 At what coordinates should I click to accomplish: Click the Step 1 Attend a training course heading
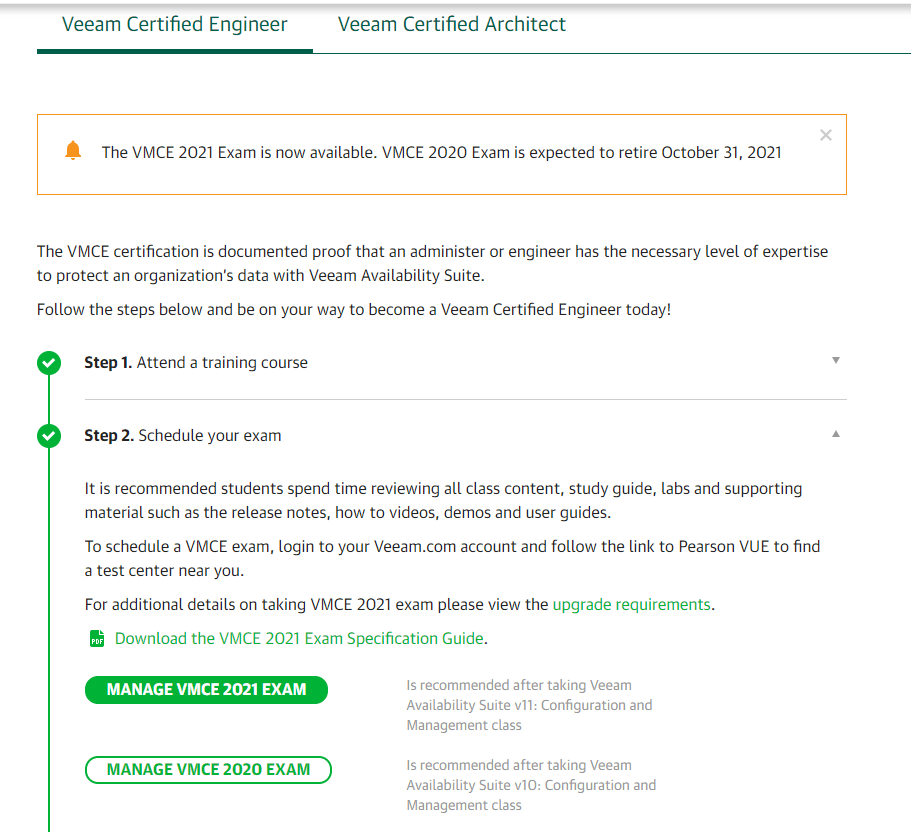tap(196, 363)
